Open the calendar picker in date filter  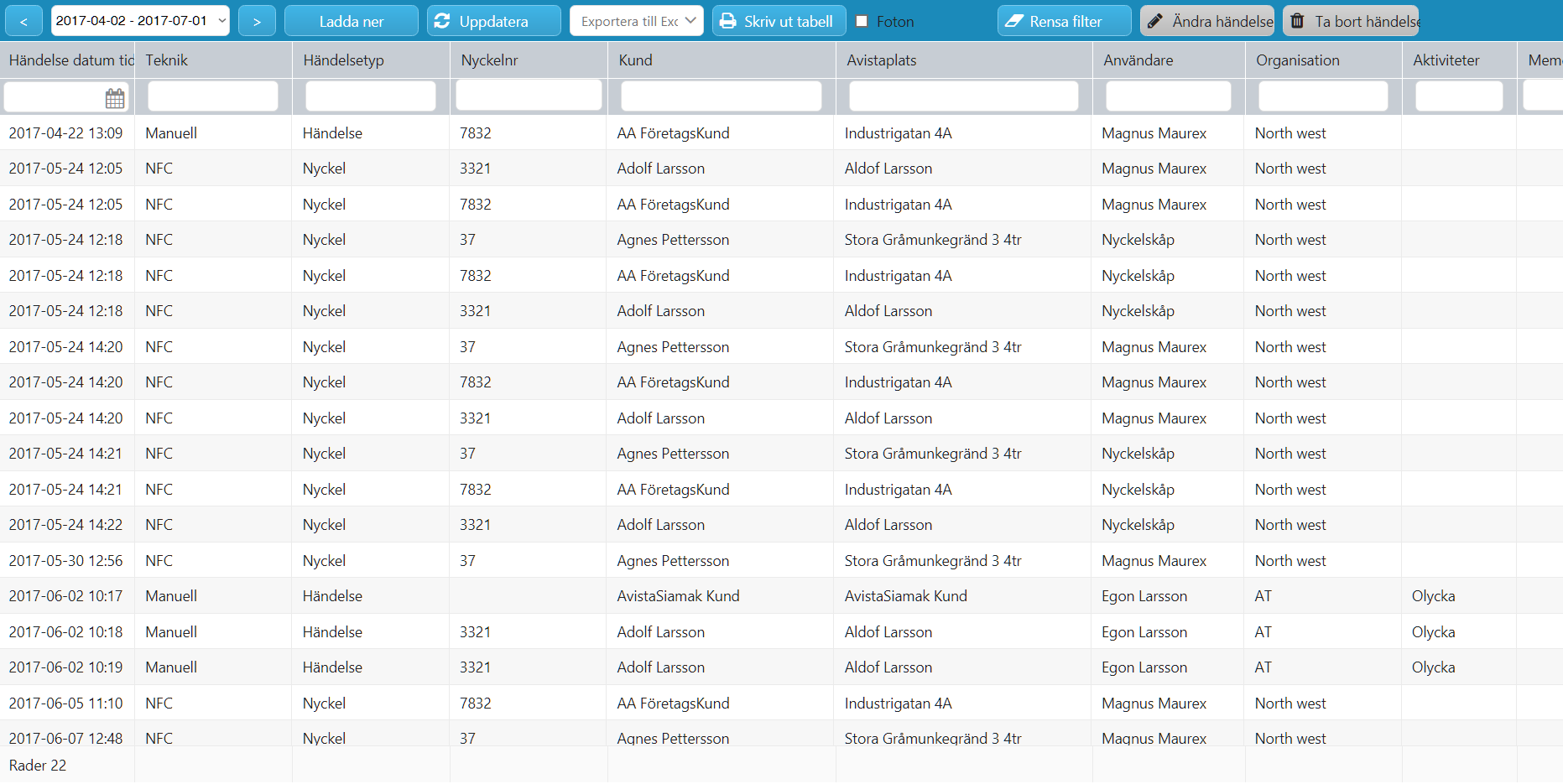pyautogui.click(x=115, y=98)
